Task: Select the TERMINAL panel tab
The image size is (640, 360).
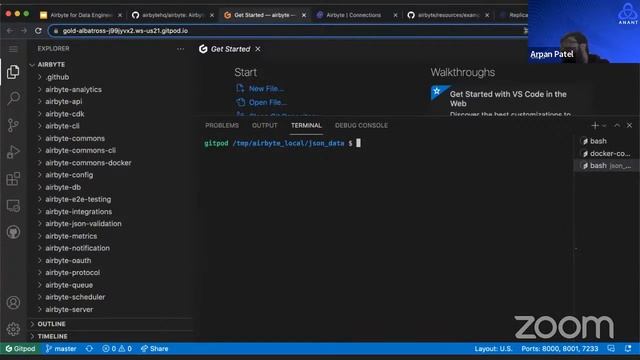Action: [x=306, y=125]
